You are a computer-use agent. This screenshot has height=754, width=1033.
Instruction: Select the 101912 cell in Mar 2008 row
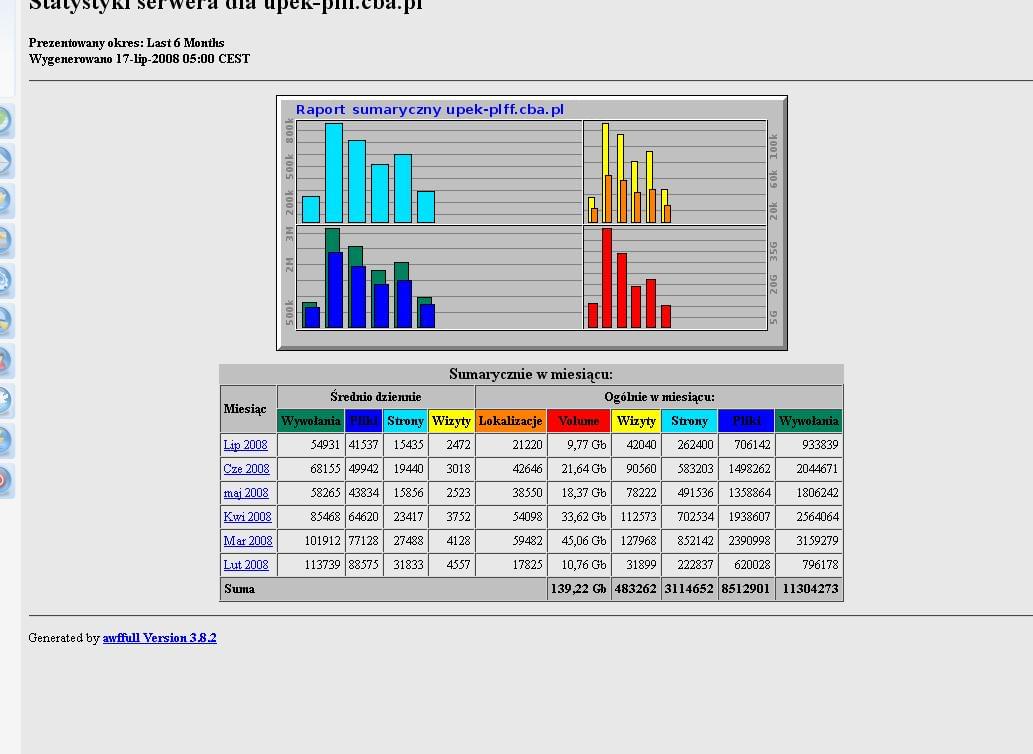(x=311, y=541)
